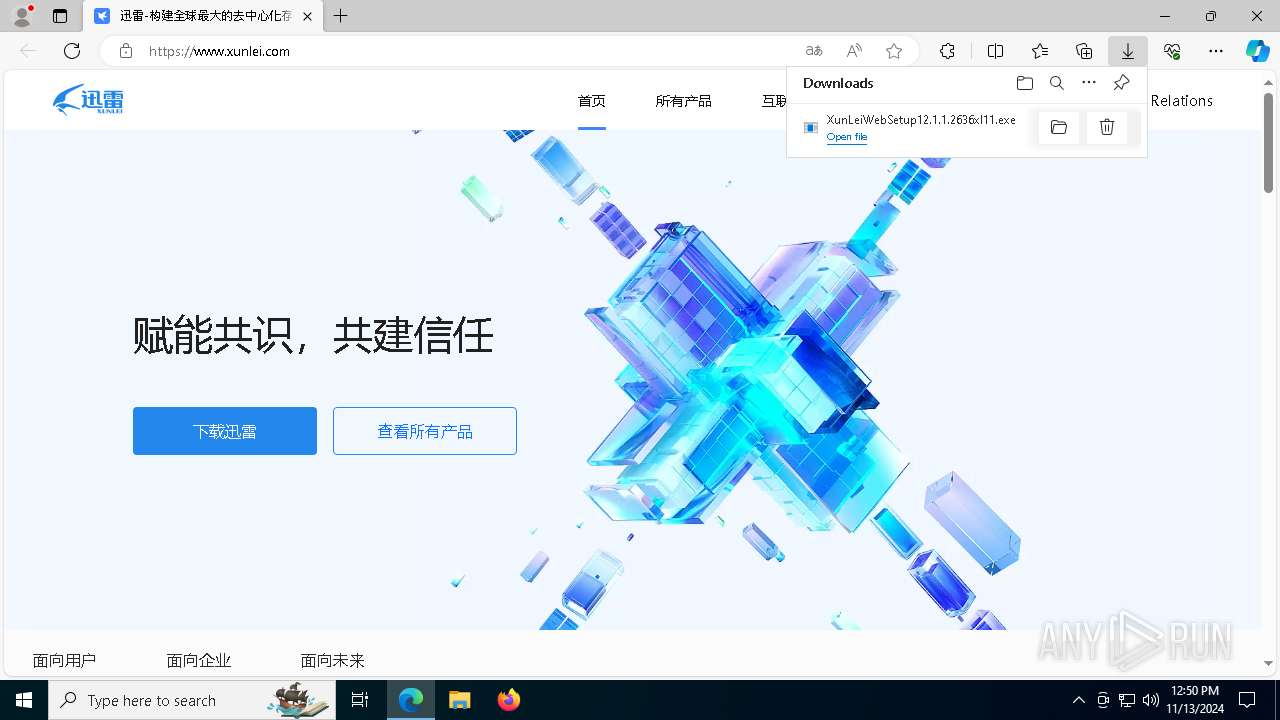Open volume control in system tray
Viewport: 1280px width, 720px height.
pos(1151,700)
